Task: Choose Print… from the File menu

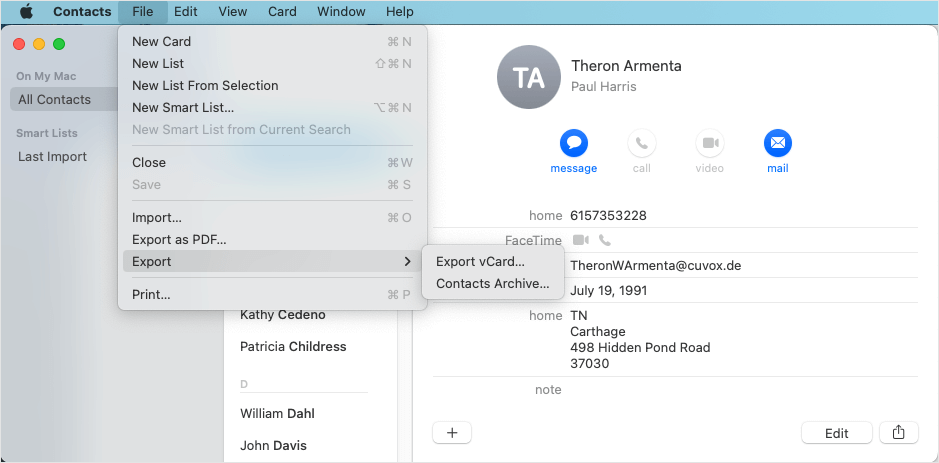Action: [x=272, y=295]
